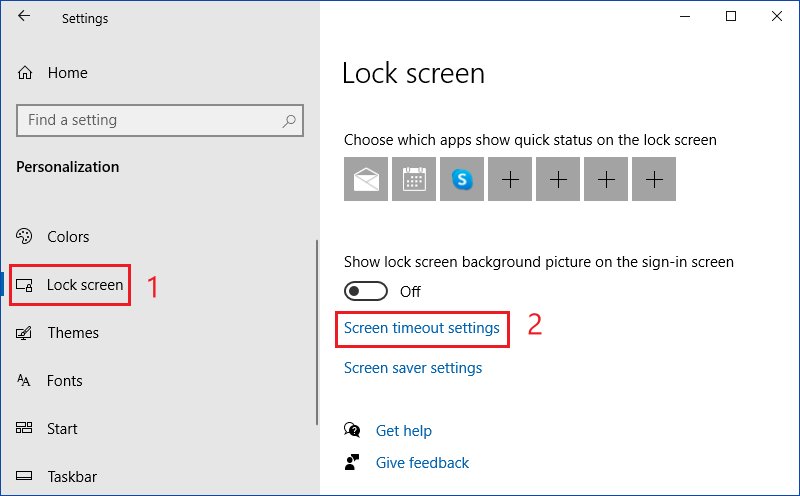Image resolution: width=800 pixels, height=496 pixels.
Task: Add an app using the last plus slot
Action: pyautogui.click(x=654, y=180)
